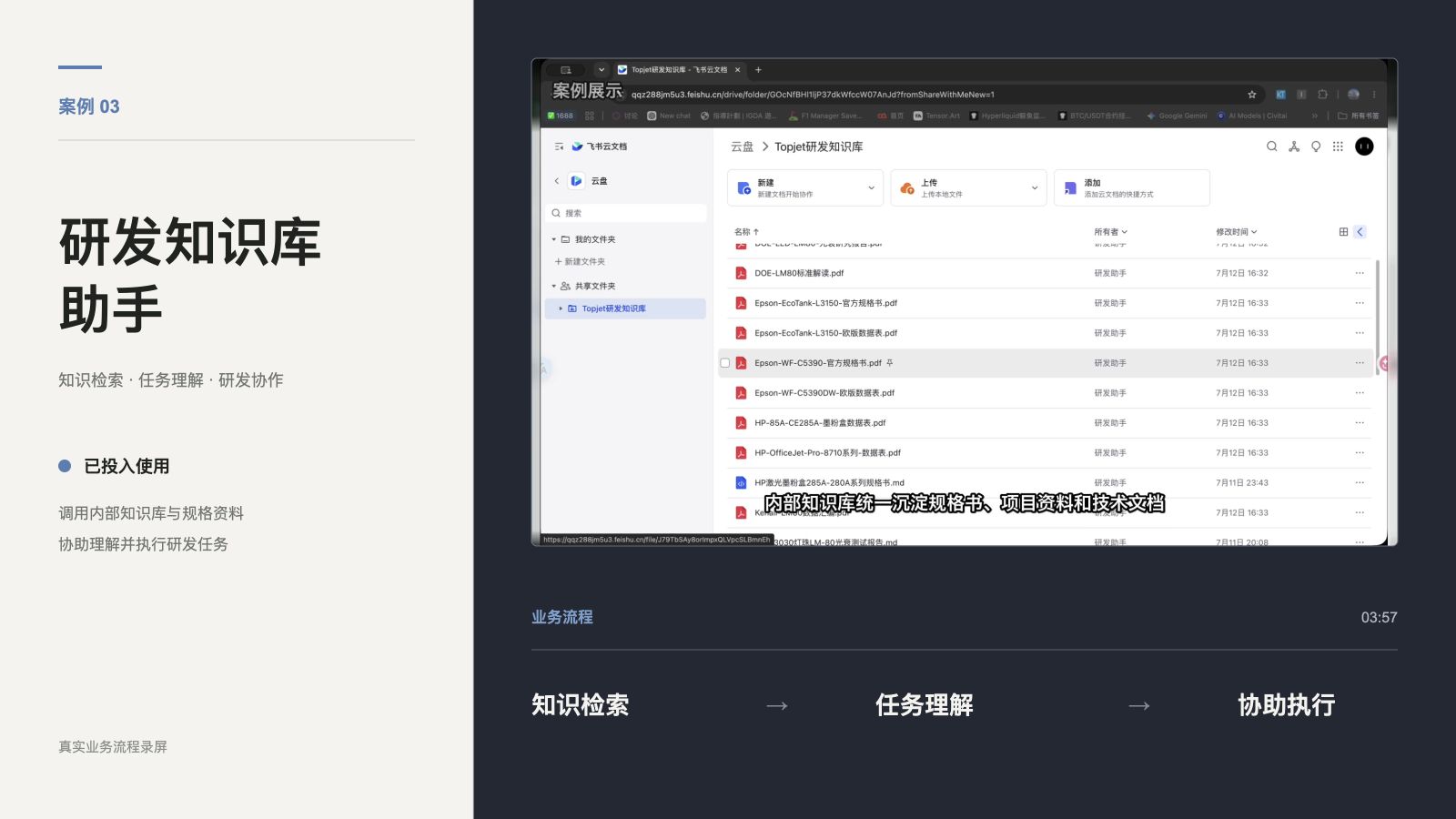Viewport: 1456px width, 819px height.
Task: Open the node-tree share icon in header
Action: click(1294, 147)
